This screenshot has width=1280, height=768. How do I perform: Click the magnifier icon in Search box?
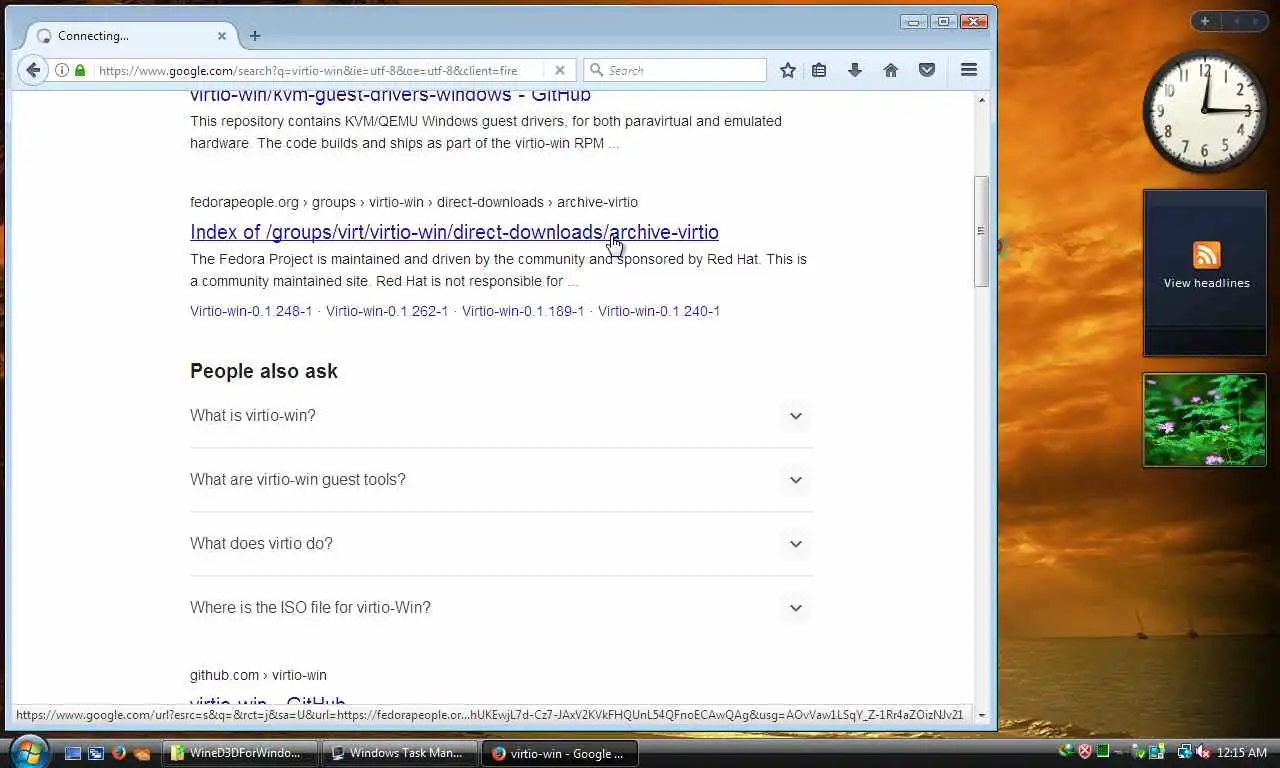pos(597,70)
